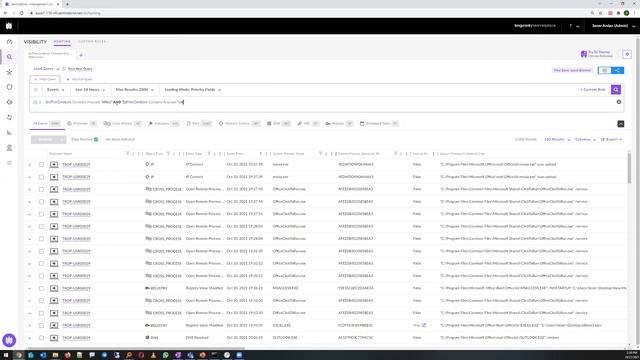Select the All Events results tab

click(47, 124)
